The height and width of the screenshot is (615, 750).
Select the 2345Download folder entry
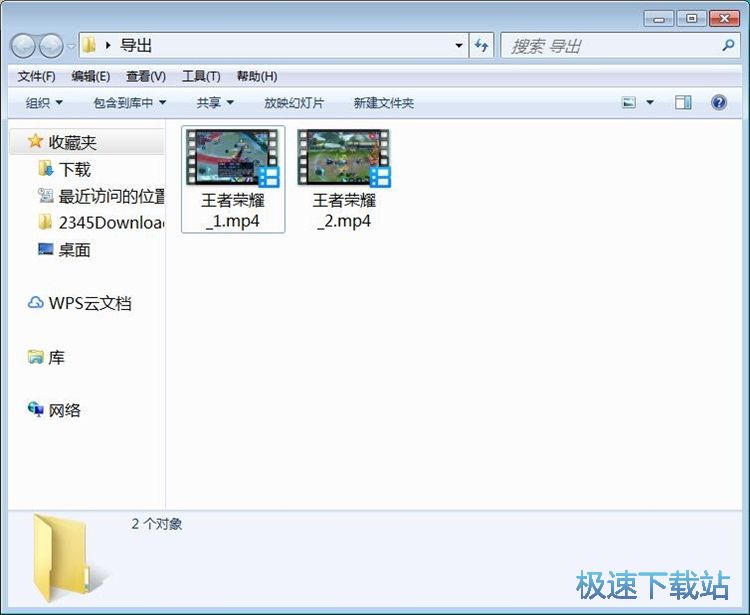[111, 222]
